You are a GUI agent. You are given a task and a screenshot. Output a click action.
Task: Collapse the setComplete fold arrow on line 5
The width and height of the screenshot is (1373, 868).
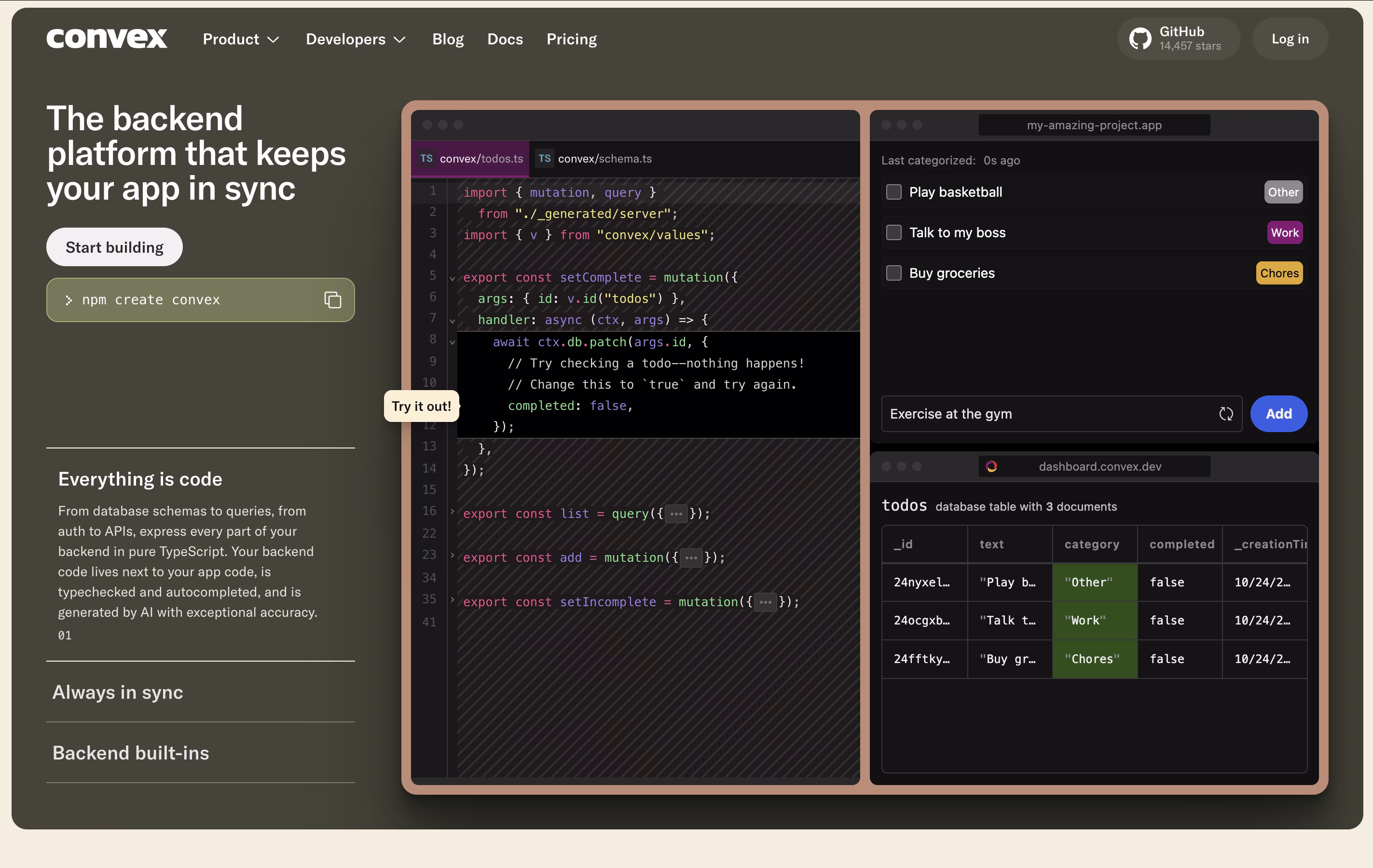click(452, 279)
